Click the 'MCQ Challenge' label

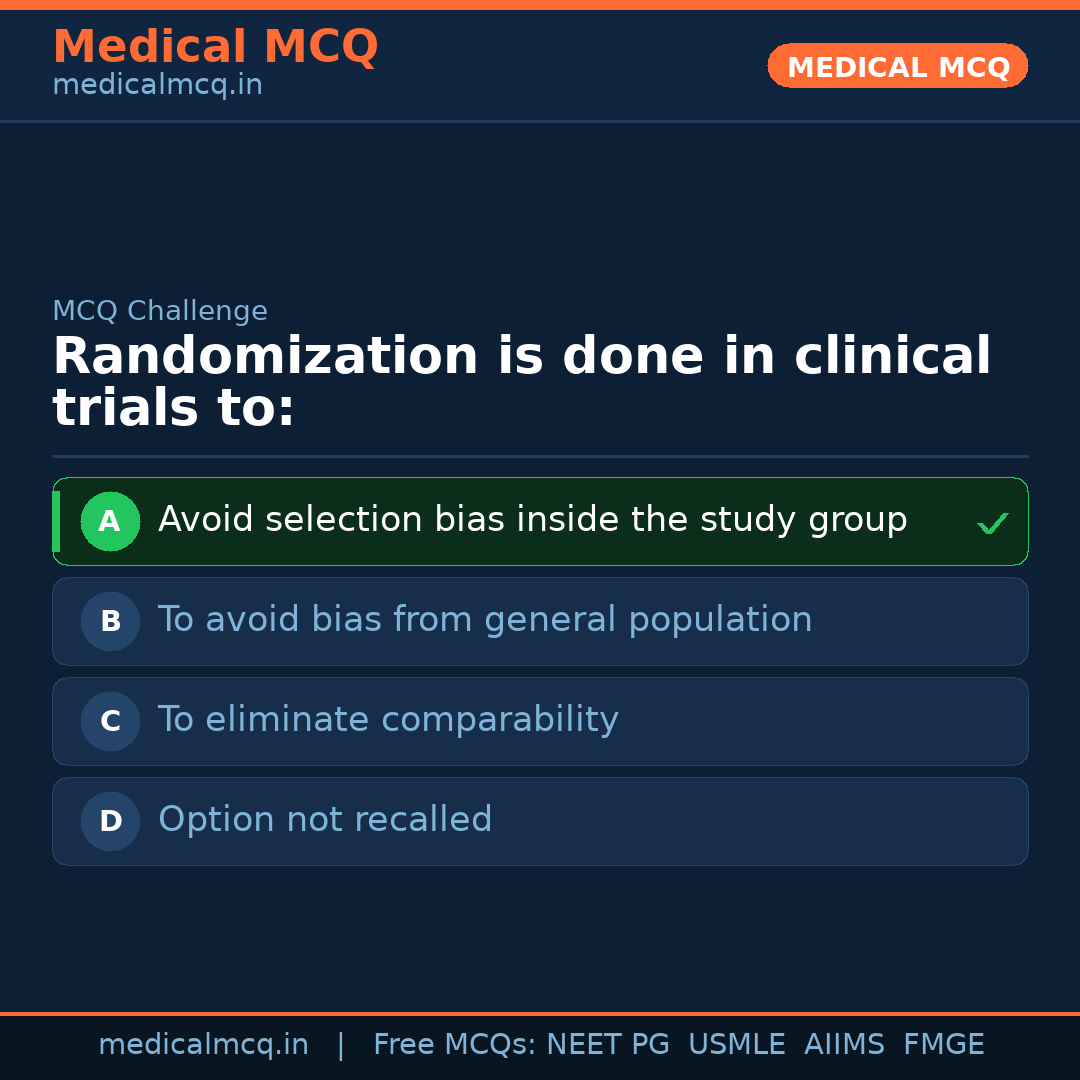click(160, 311)
